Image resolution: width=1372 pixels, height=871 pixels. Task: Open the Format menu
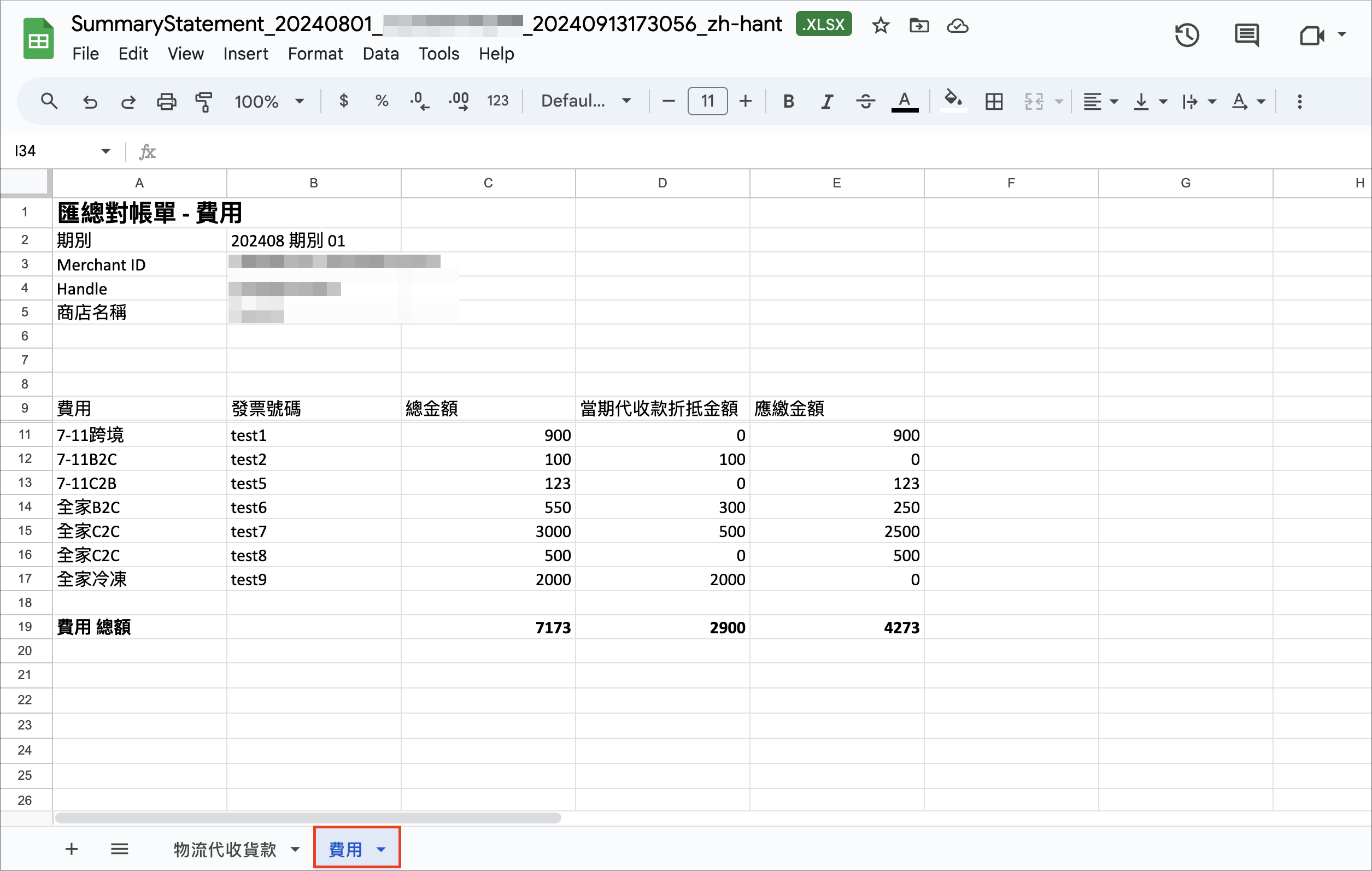[315, 54]
